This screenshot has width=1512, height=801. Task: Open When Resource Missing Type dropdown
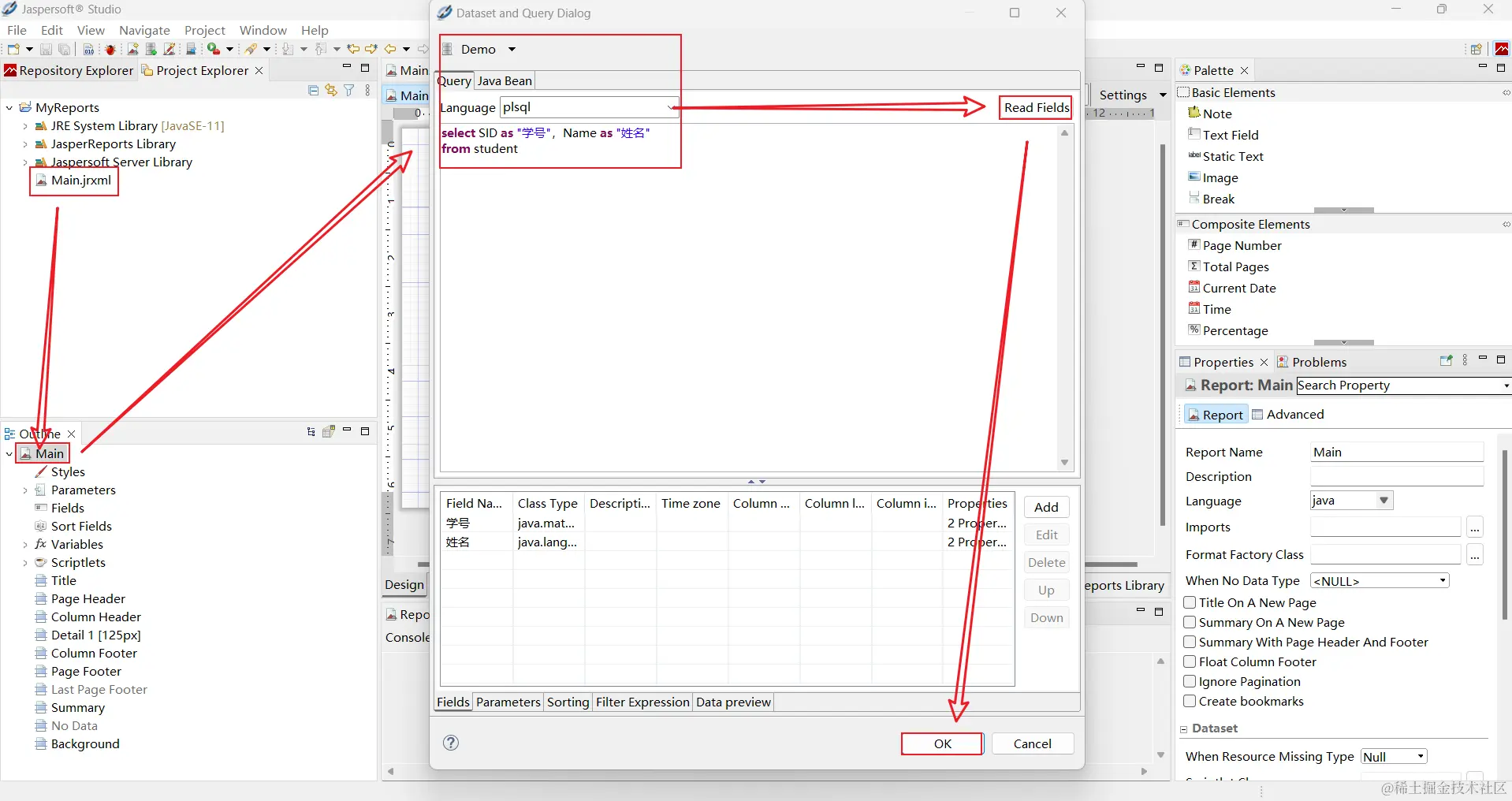[x=1394, y=757]
